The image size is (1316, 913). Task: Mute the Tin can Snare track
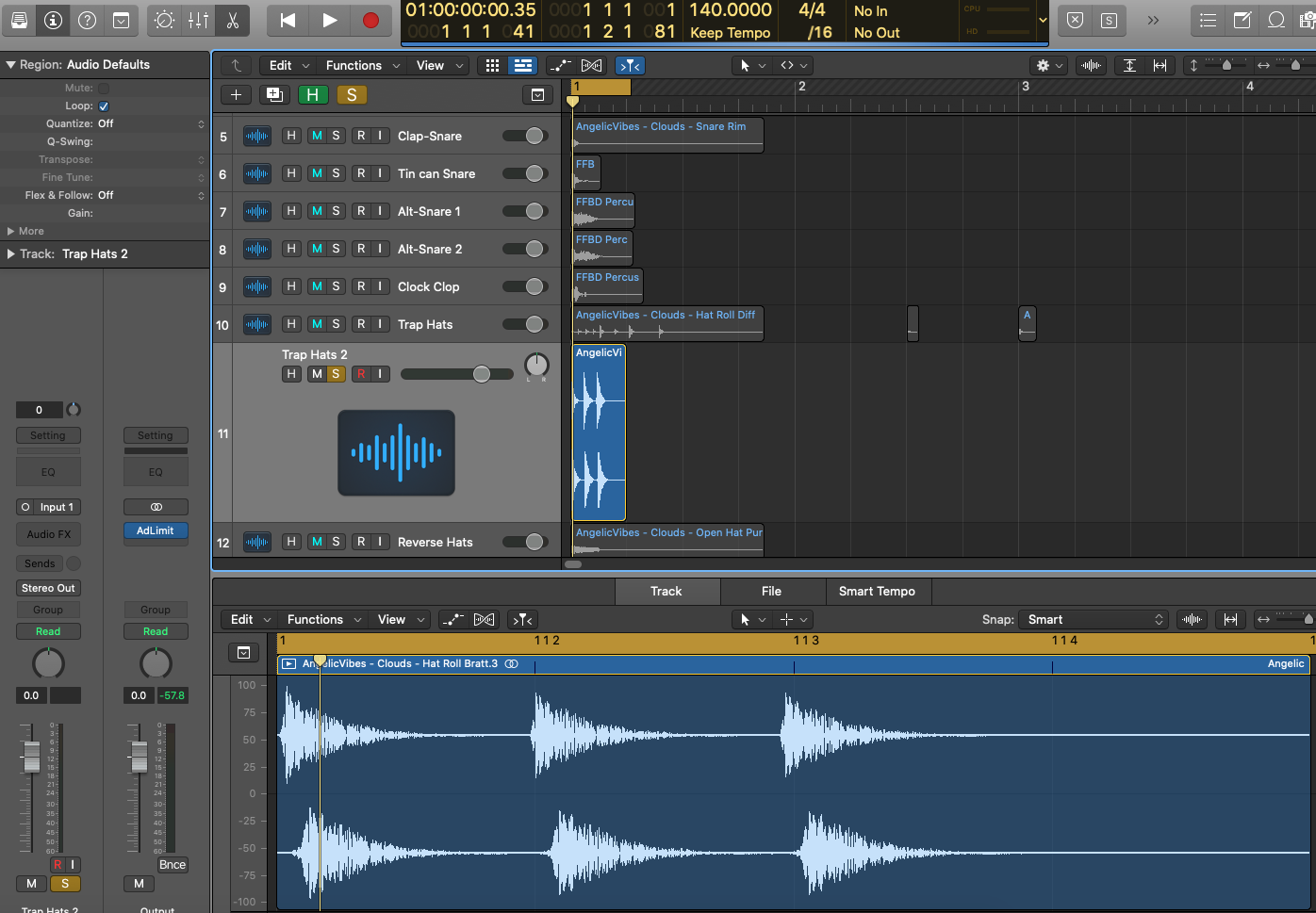point(317,173)
